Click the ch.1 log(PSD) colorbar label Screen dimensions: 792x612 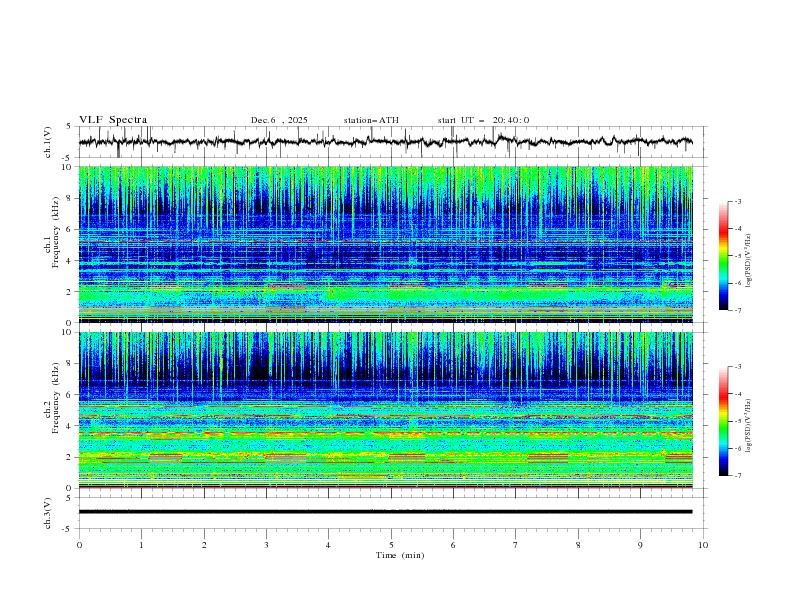[x=748, y=261]
